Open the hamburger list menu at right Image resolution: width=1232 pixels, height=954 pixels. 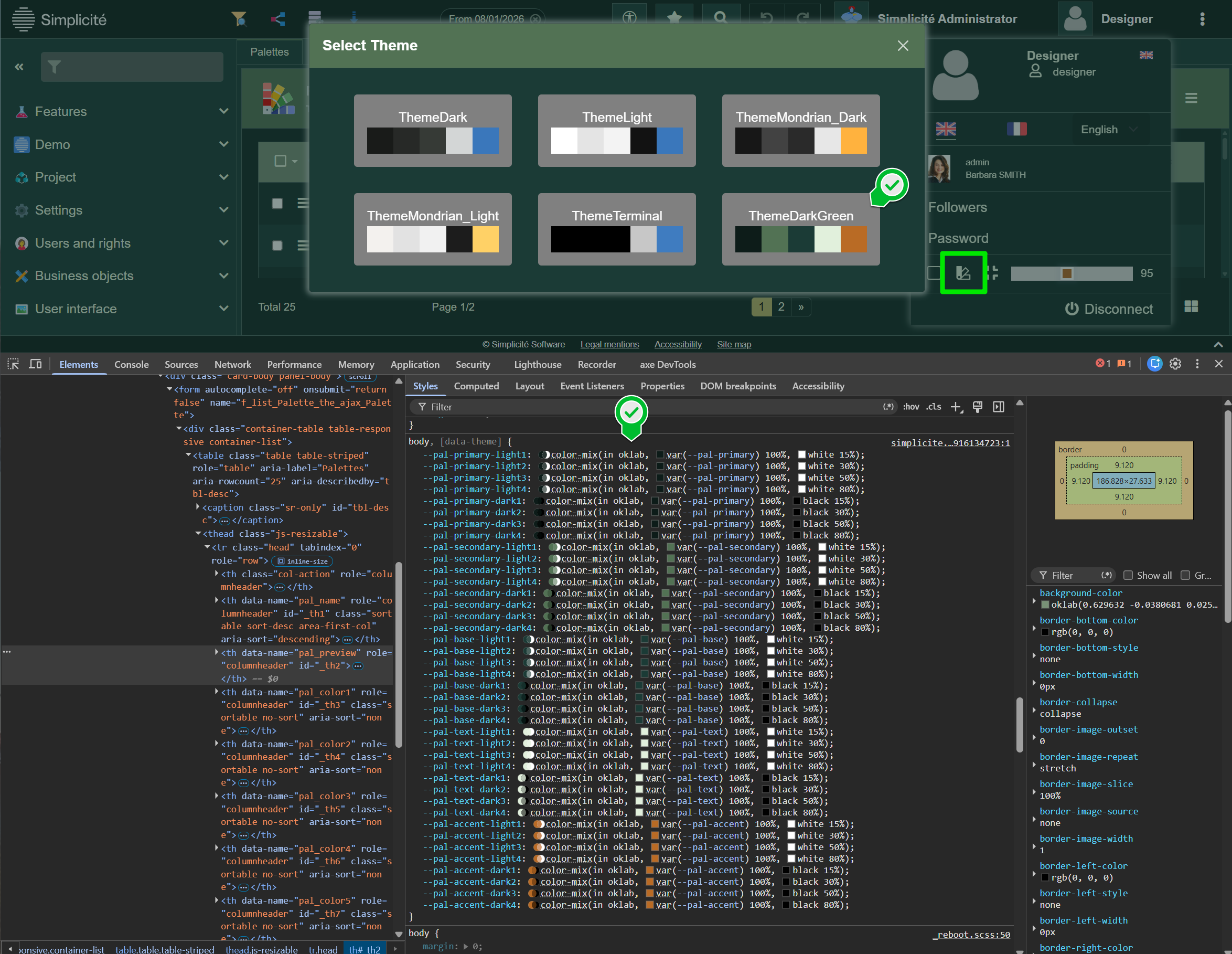coord(1191,98)
